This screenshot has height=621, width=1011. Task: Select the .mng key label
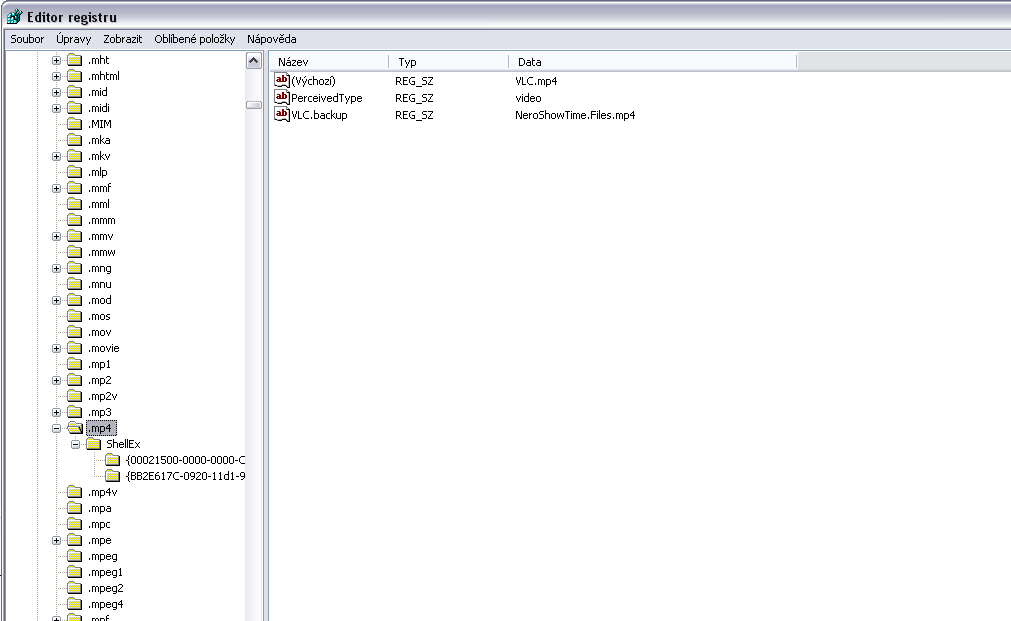point(99,268)
